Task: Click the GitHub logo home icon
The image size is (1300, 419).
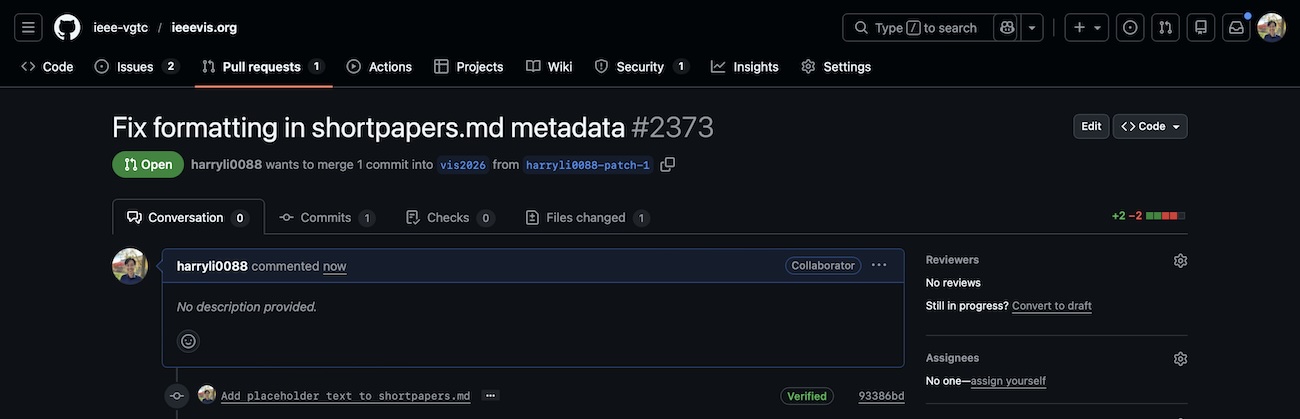Action: click(x=67, y=27)
